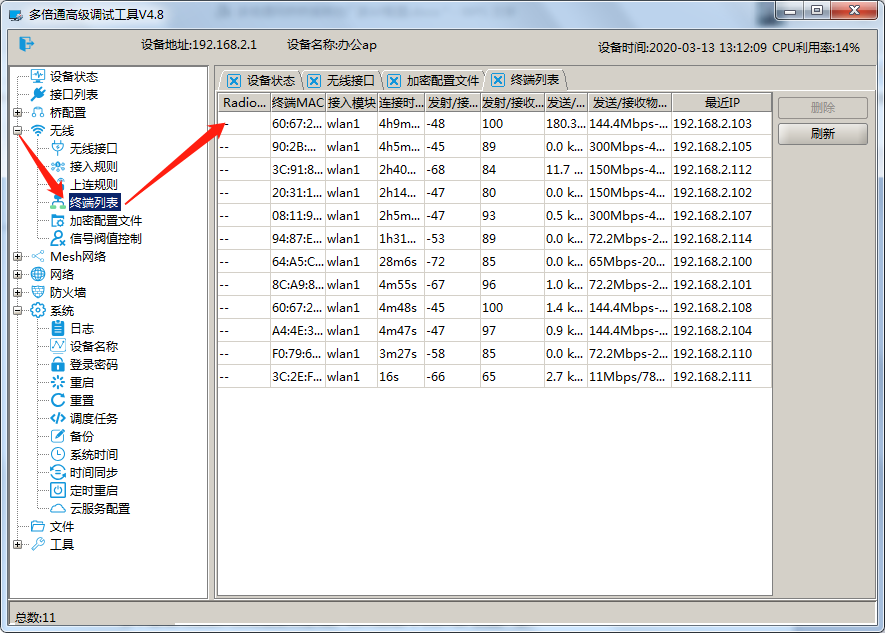885x633 pixels.
Task: Switch to the 无线接口 tab
Action: point(350,81)
